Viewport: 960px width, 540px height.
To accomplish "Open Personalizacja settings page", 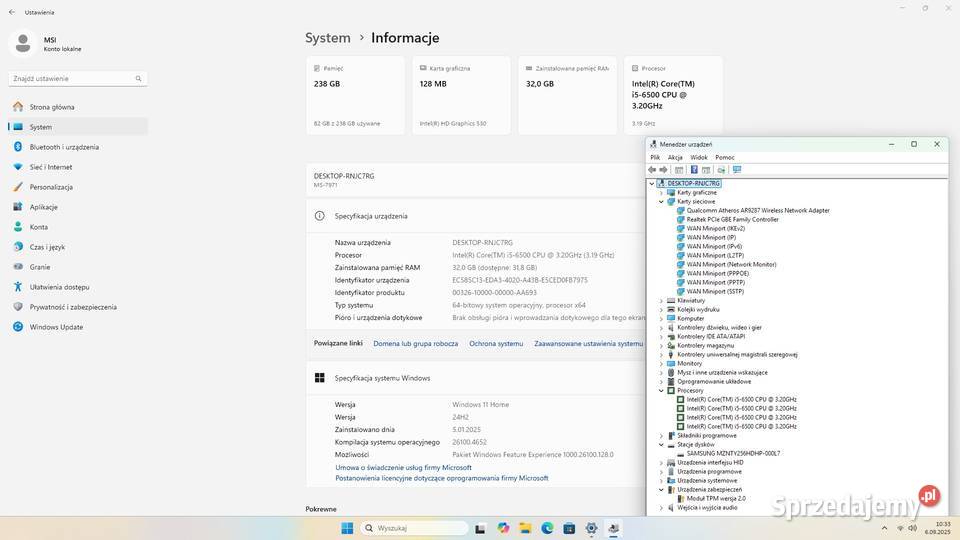I will tap(78, 187).
